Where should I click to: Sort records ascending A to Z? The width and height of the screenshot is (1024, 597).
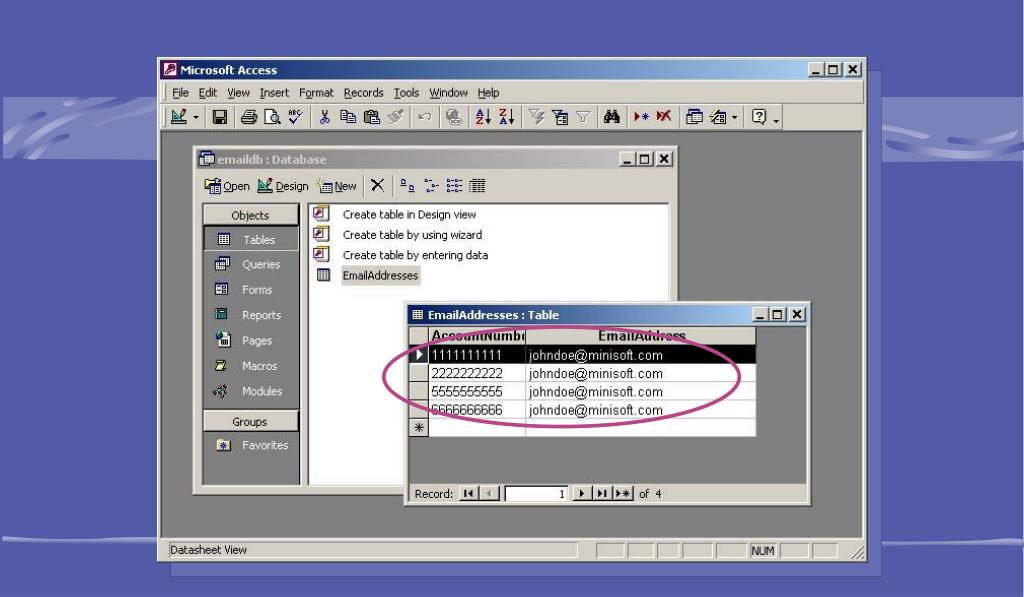point(483,117)
